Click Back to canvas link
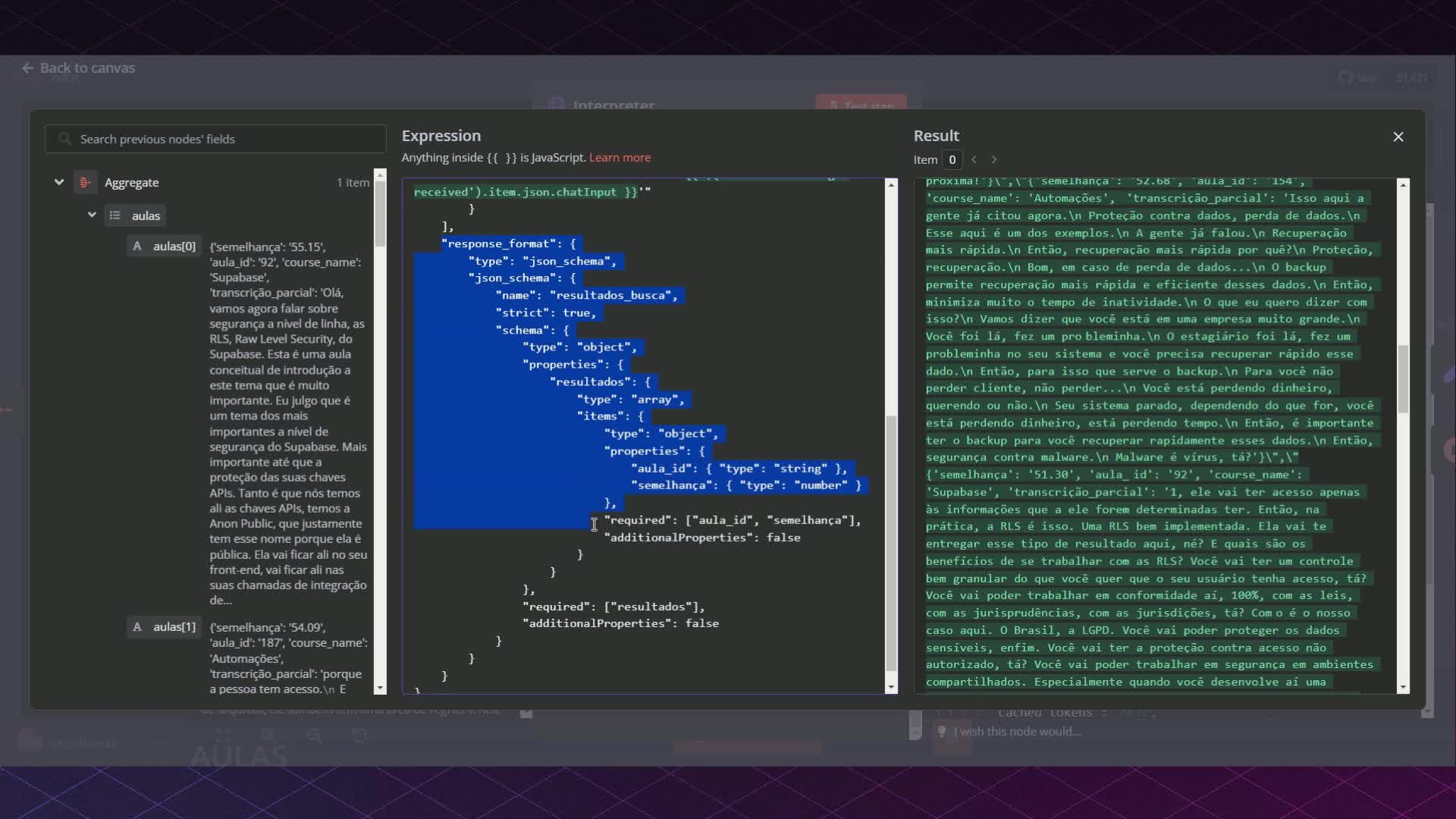Viewport: 1456px width, 819px height. point(87,68)
